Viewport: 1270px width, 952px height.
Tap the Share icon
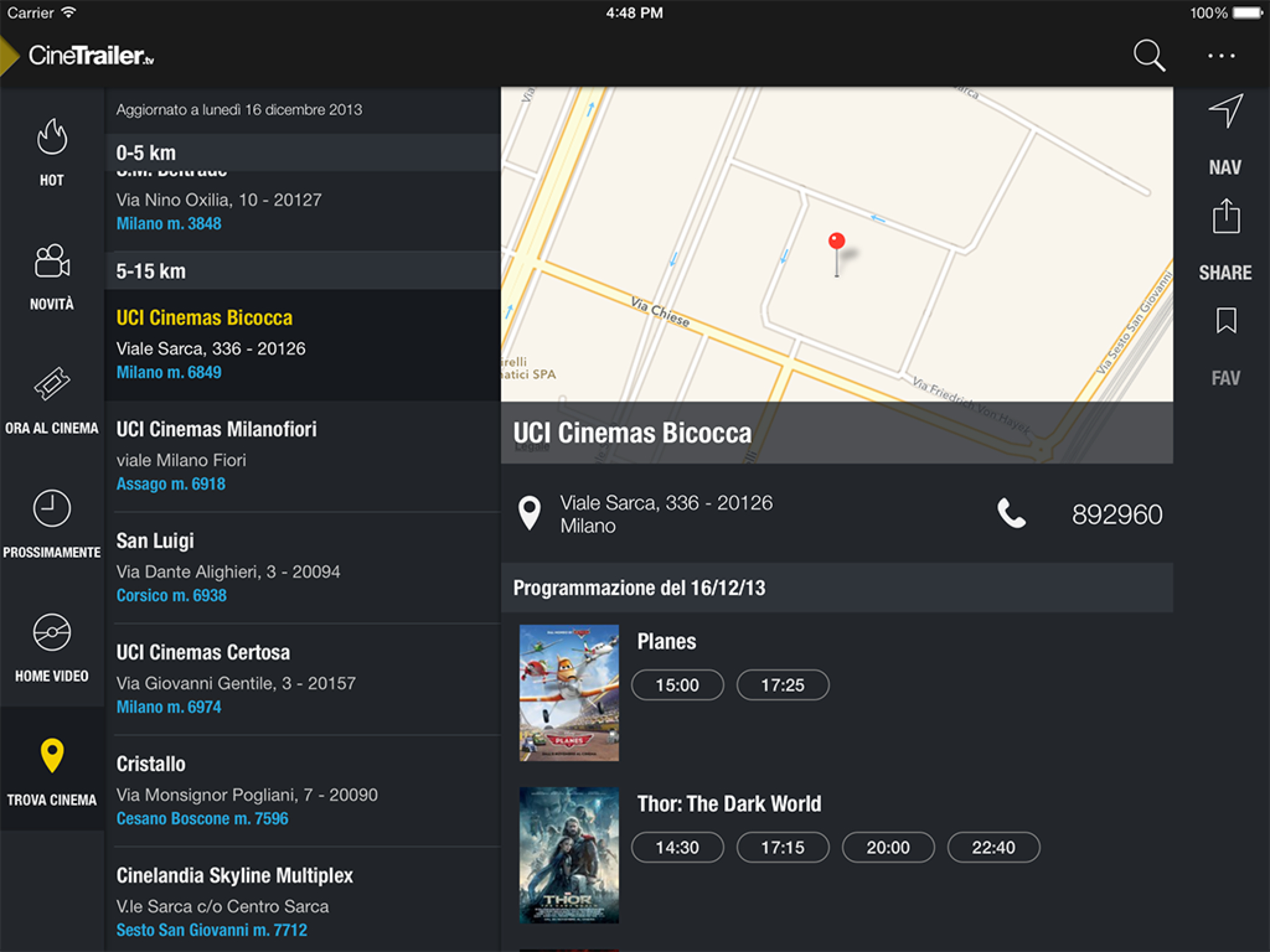(x=1225, y=216)
